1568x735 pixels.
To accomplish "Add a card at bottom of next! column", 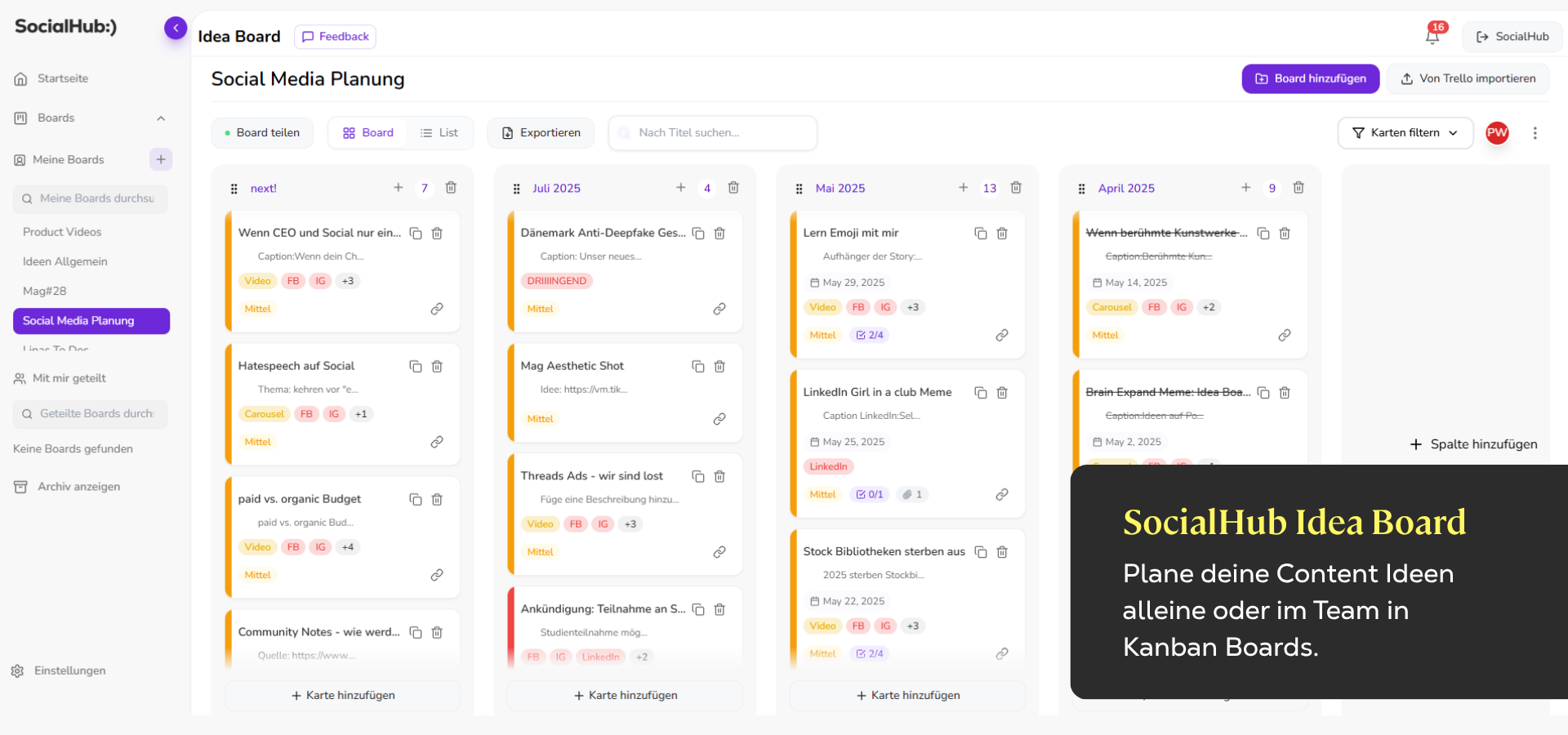I will (x=343, y=696).
